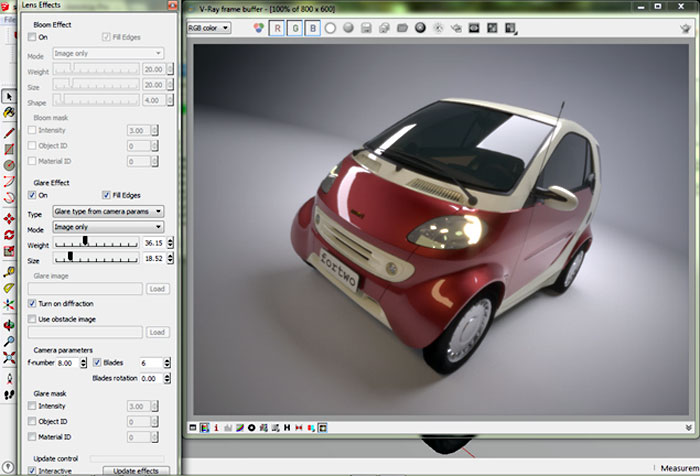Click the Update effects button
The image size is (700, 476).
tap(136, 471)
